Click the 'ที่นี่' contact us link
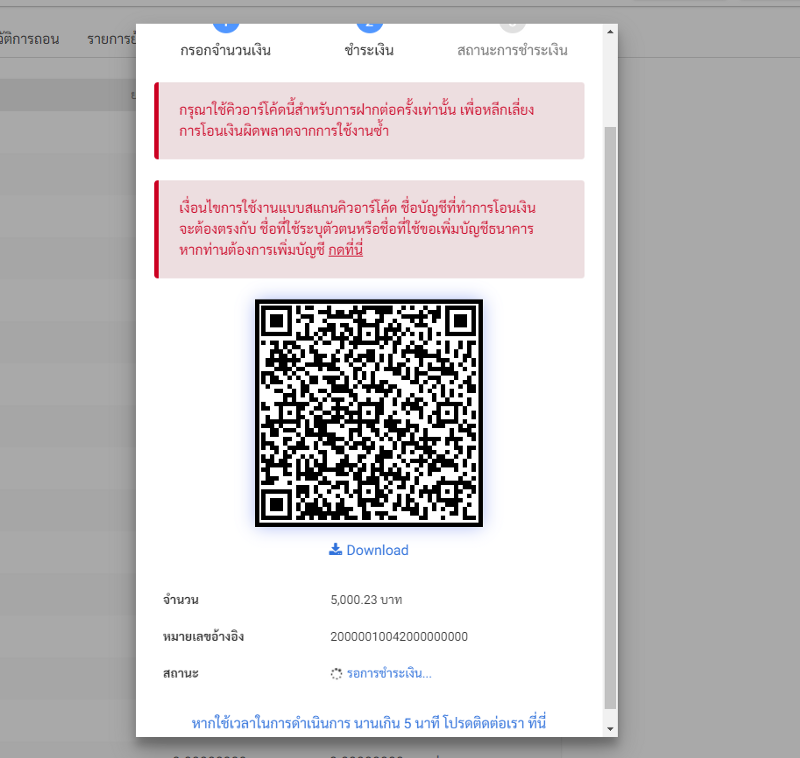This screenshot has width=800, height=758. pos(537,723)
